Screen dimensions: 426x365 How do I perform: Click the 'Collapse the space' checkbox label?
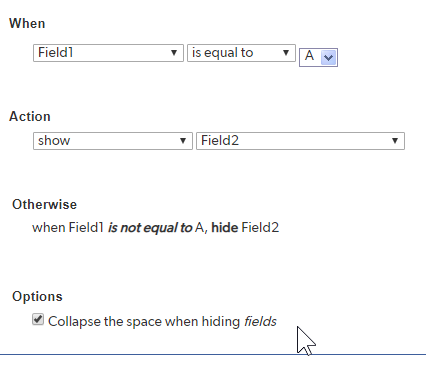(162, 322)
